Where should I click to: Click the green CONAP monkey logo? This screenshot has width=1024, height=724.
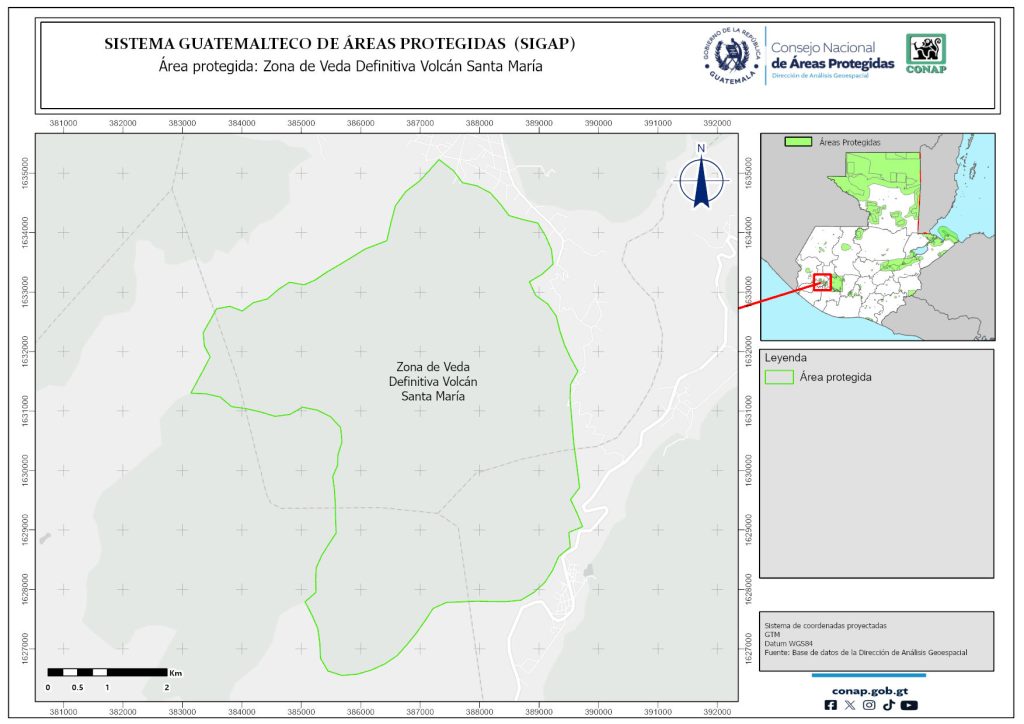(925, 54)
